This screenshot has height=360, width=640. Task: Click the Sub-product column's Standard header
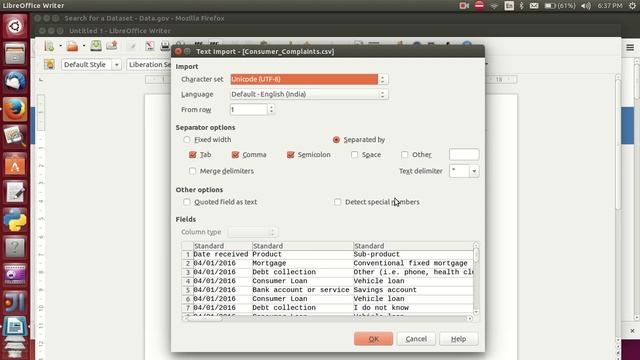413,246
